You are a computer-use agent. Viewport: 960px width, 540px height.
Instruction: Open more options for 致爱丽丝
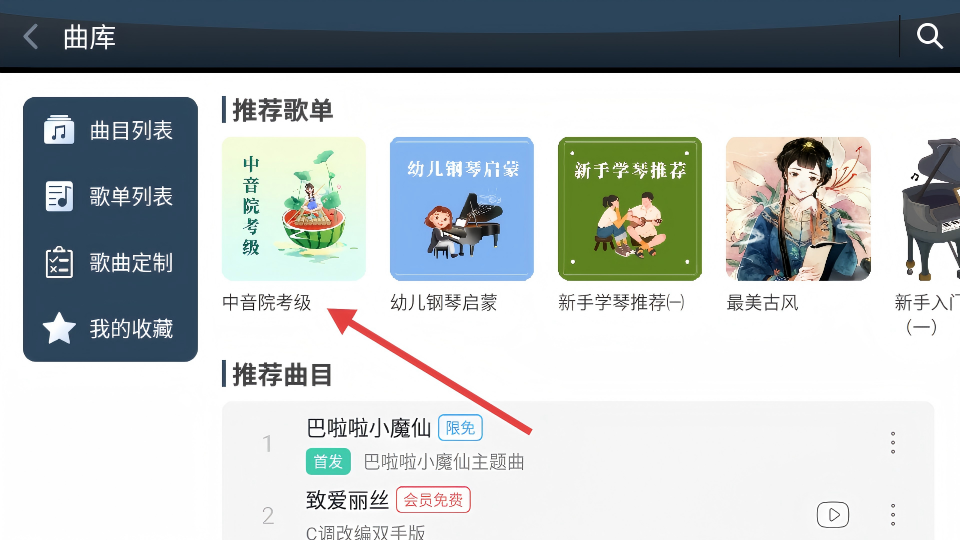(893, 515)
